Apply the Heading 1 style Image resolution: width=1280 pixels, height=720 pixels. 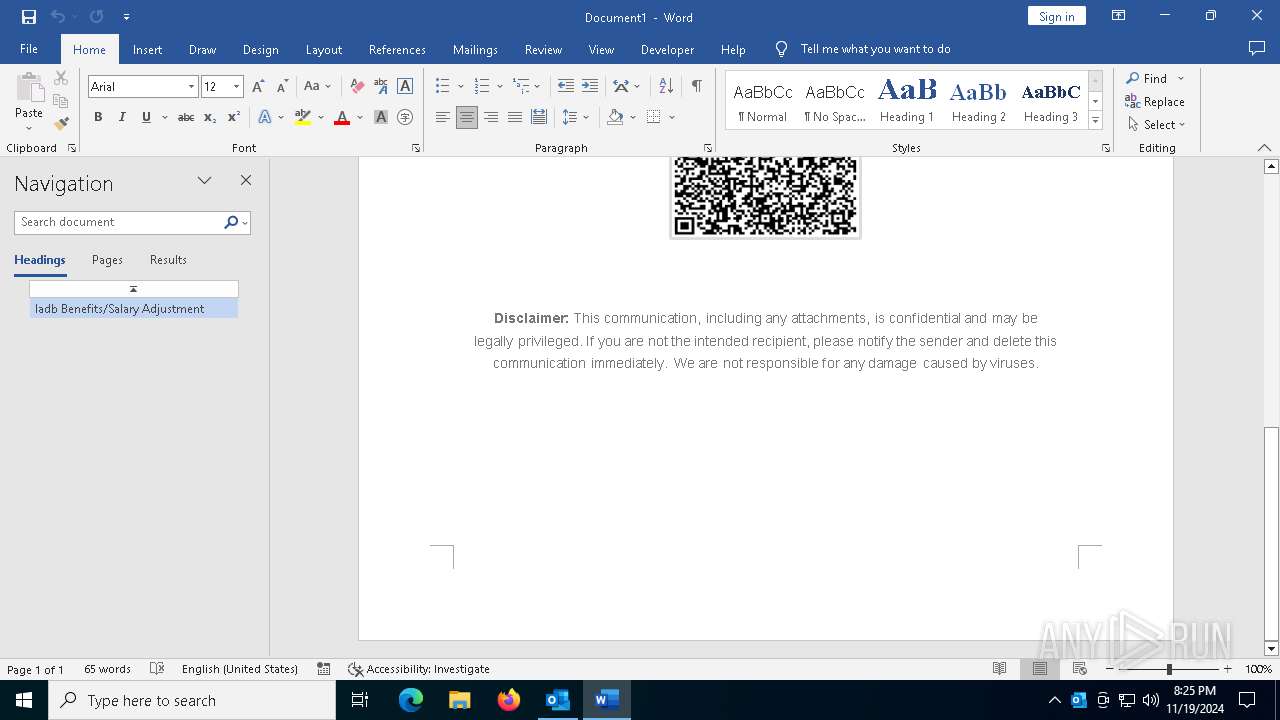[x=907, y=101]
